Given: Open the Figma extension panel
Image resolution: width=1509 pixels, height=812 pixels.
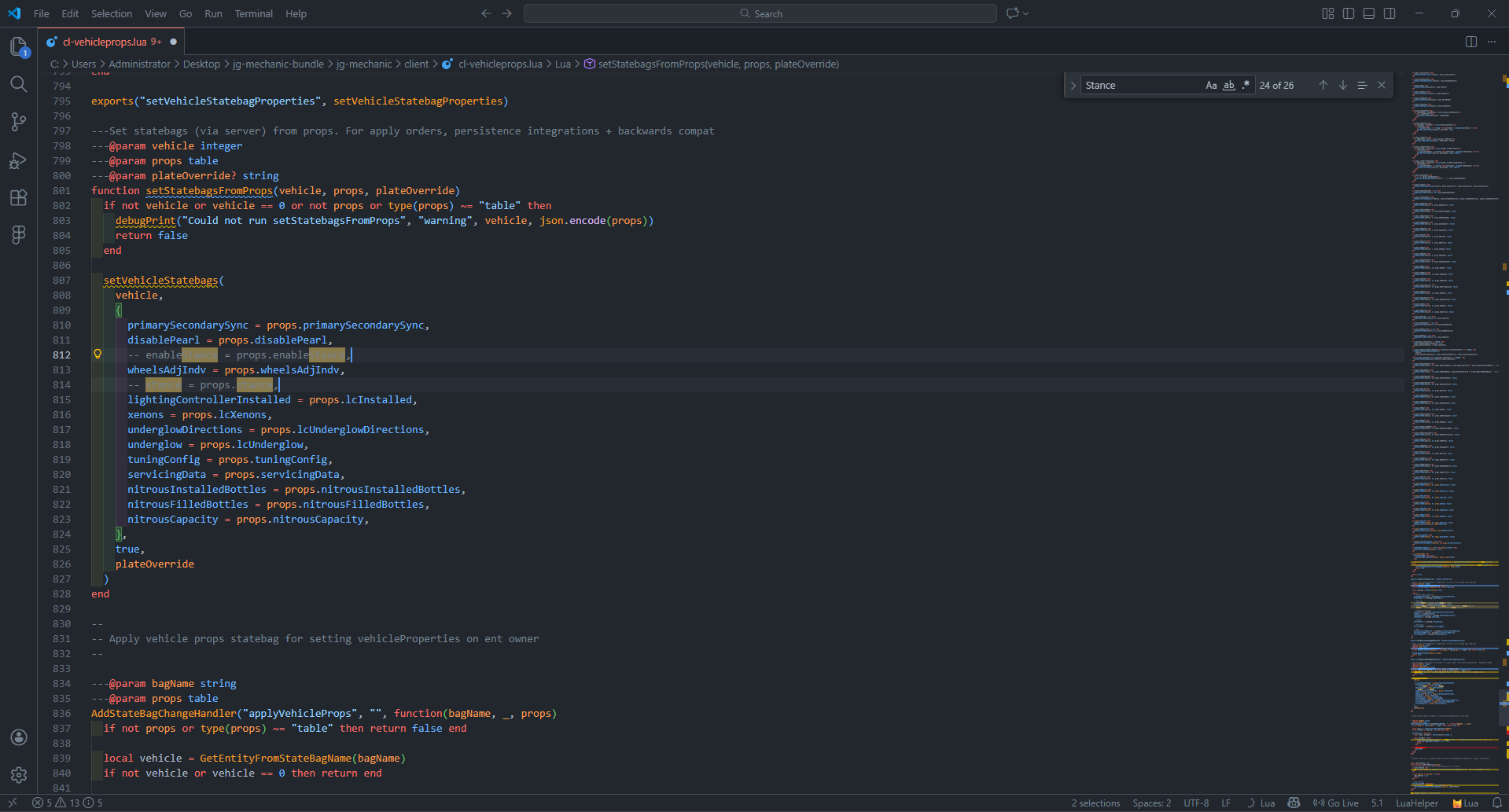Looking at the screenshot, I should tap(19, 234).
